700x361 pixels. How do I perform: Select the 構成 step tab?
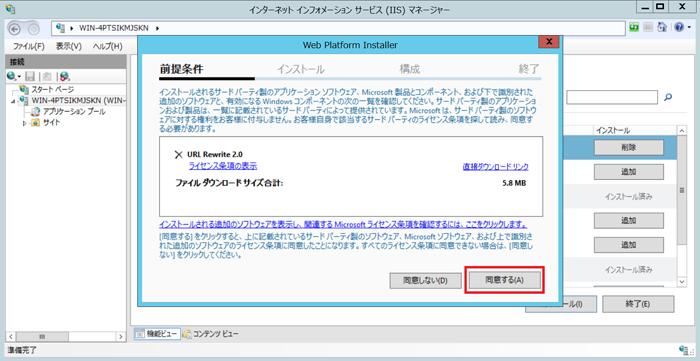pos(410,69)
